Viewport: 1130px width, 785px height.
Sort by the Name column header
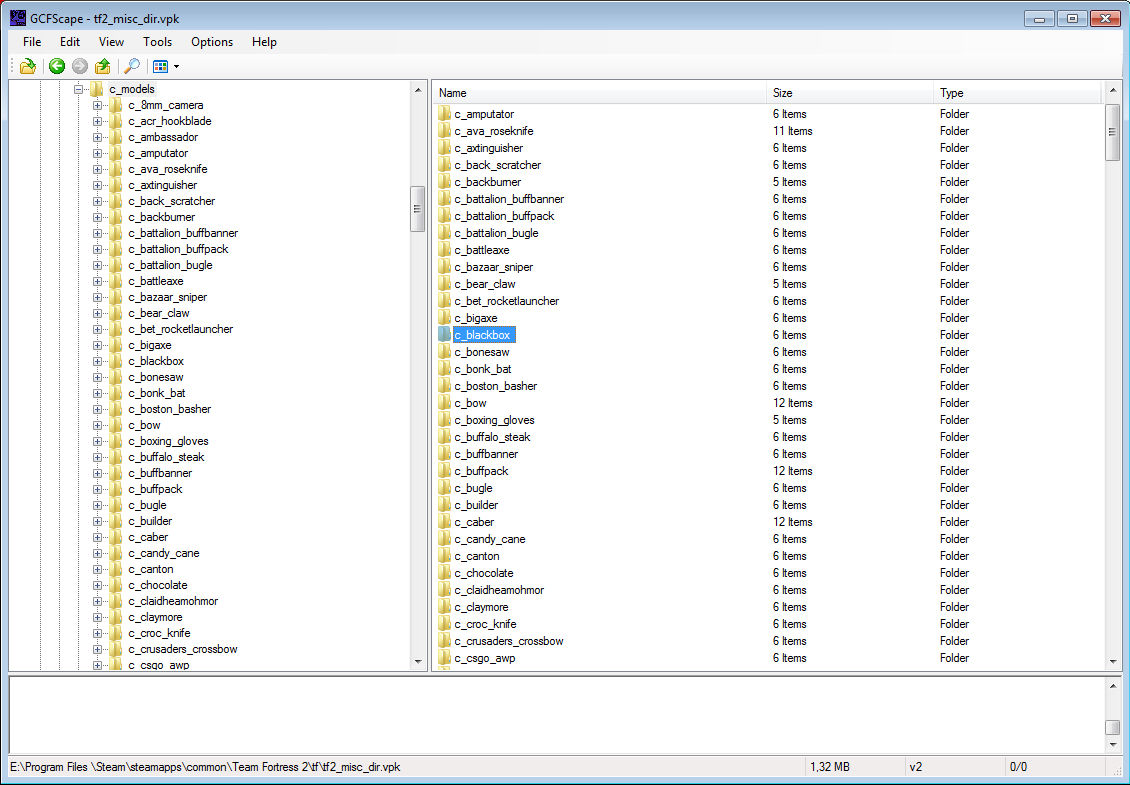(600, 93)
